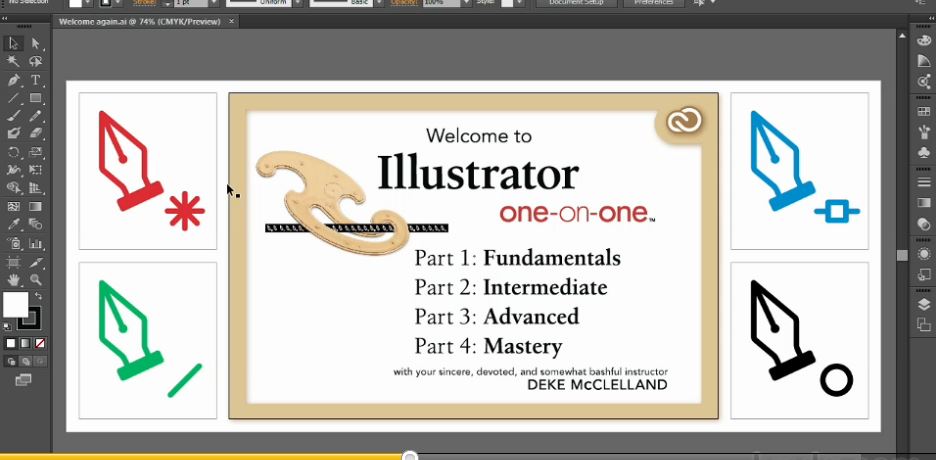Open the Color Guide panel
Viewport: 936px width, 460px height.
[x=923, y=61]
